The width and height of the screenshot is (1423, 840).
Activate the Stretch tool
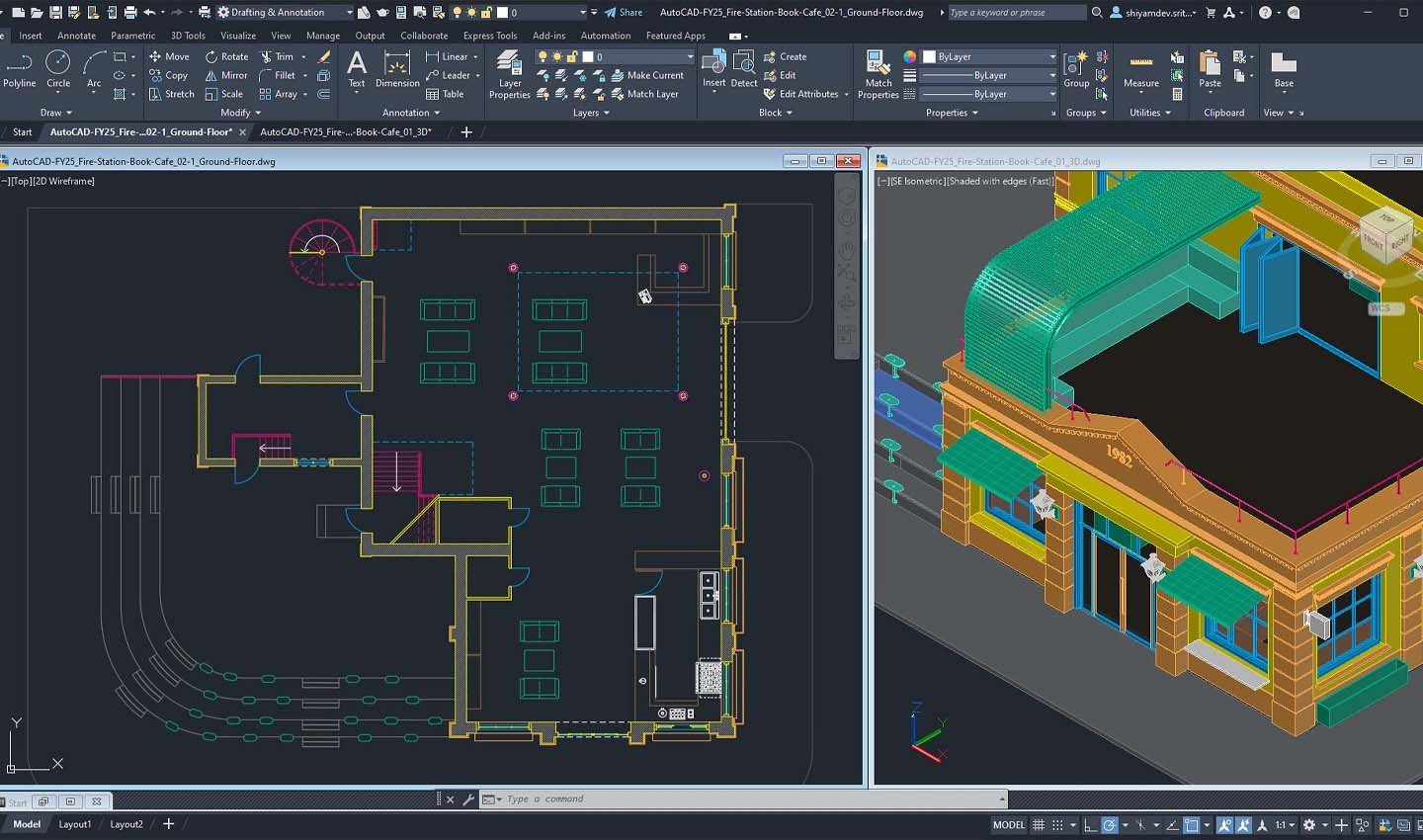171,94
